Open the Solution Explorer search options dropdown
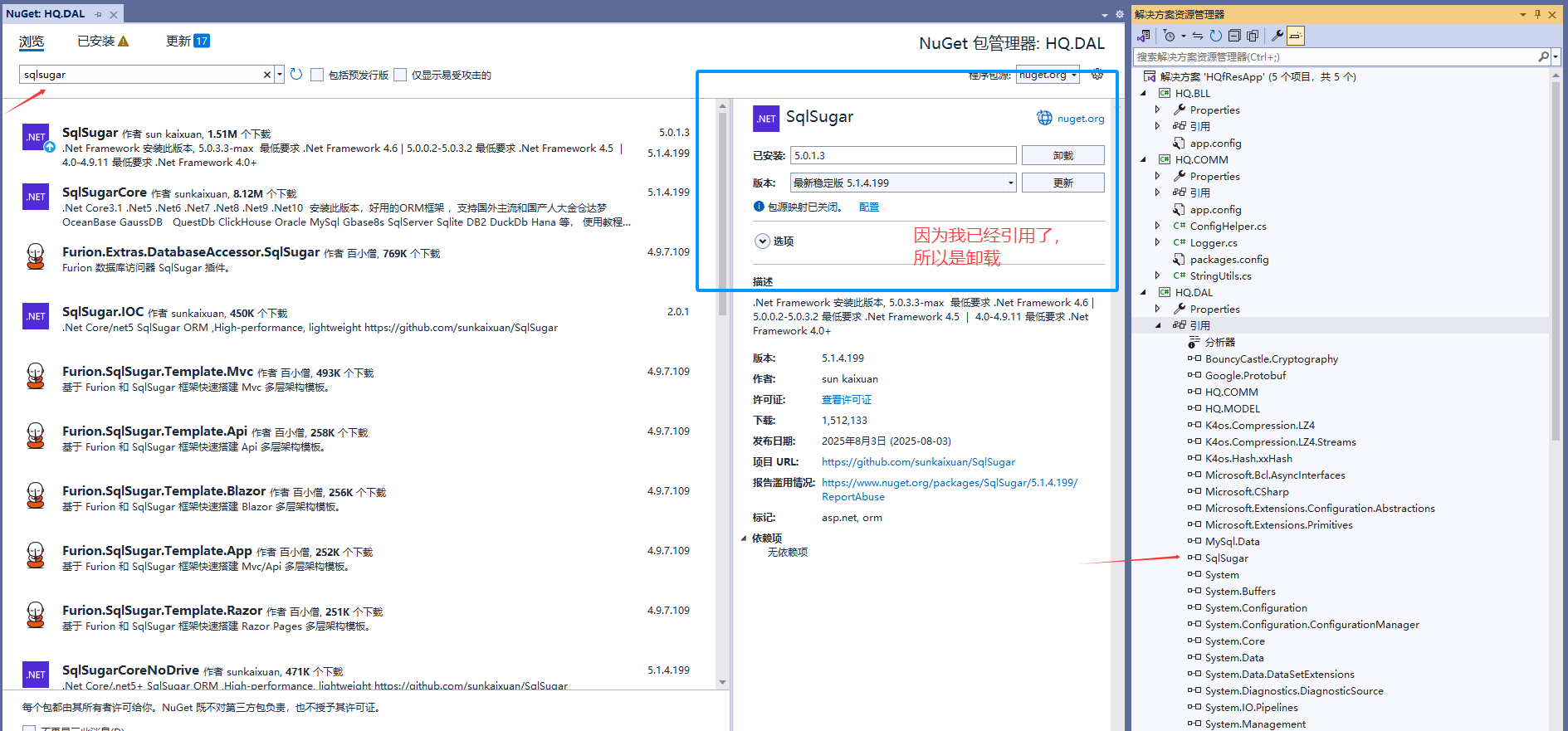The height and width of the screenshot is (731, 1568). point(1555,56)
